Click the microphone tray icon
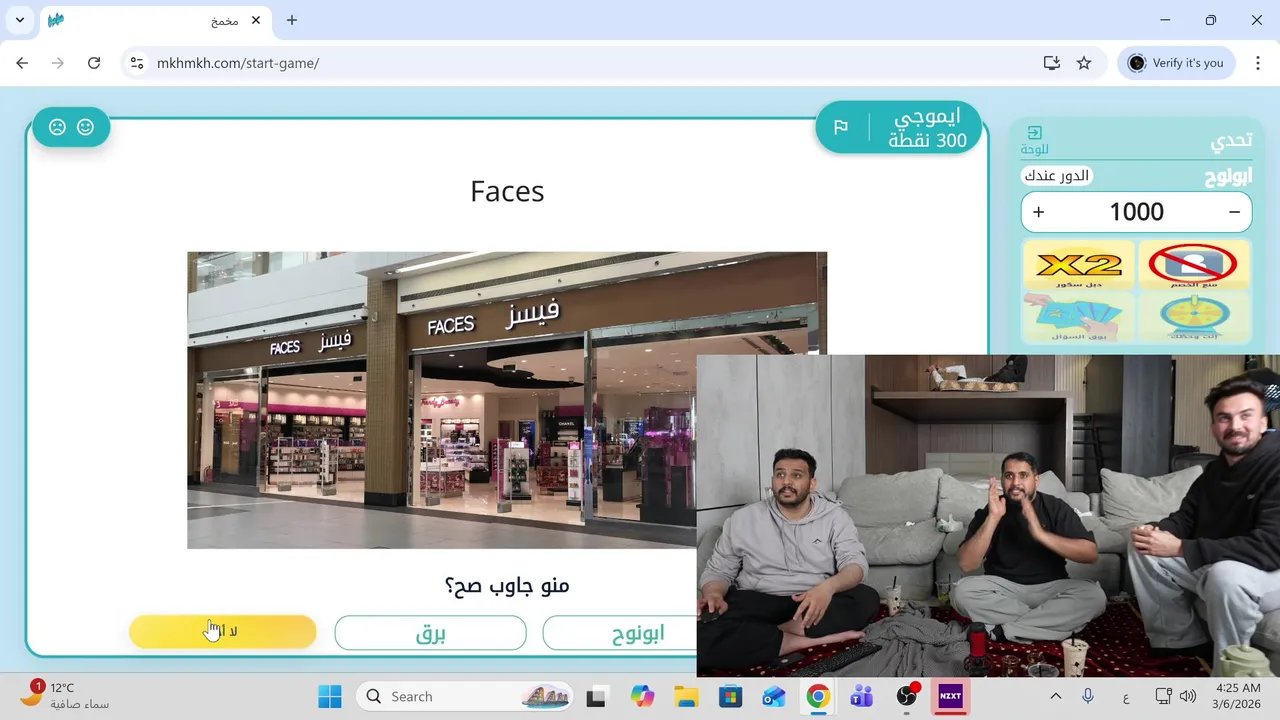The height and width of the screenshot is (720, 1280). 1088,697
